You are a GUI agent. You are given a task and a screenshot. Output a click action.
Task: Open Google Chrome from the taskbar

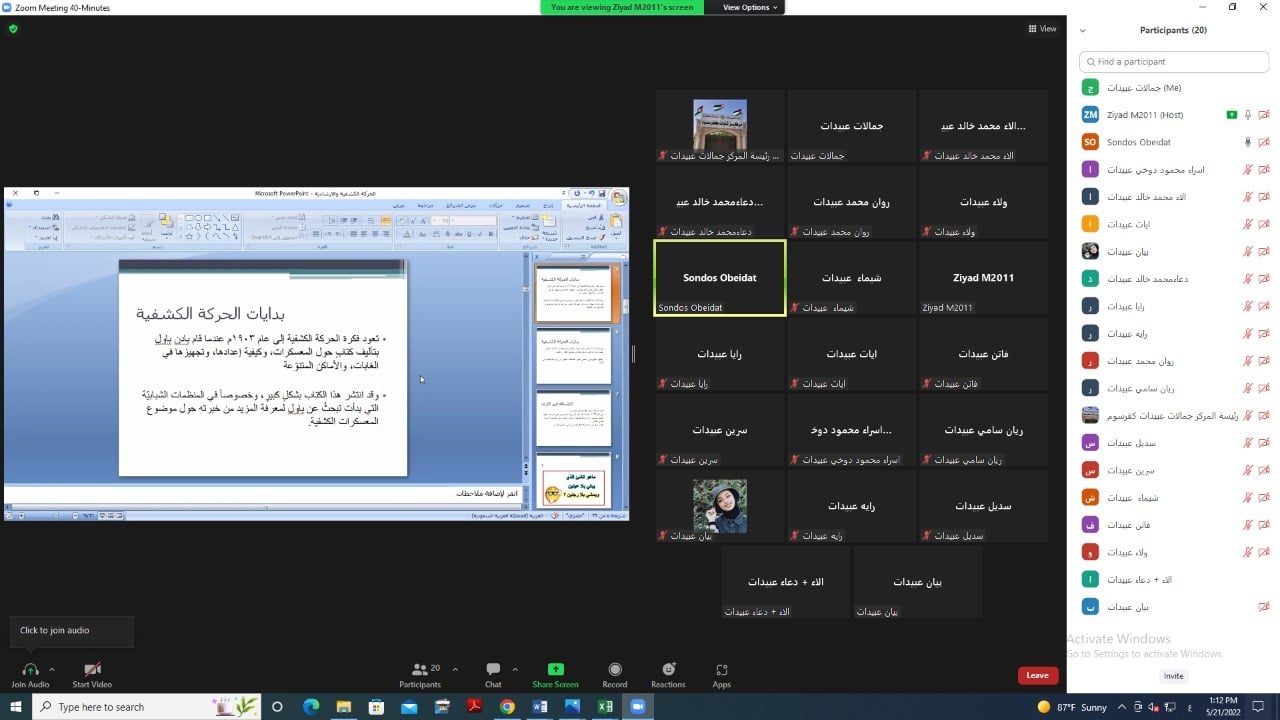pos(507,707)
